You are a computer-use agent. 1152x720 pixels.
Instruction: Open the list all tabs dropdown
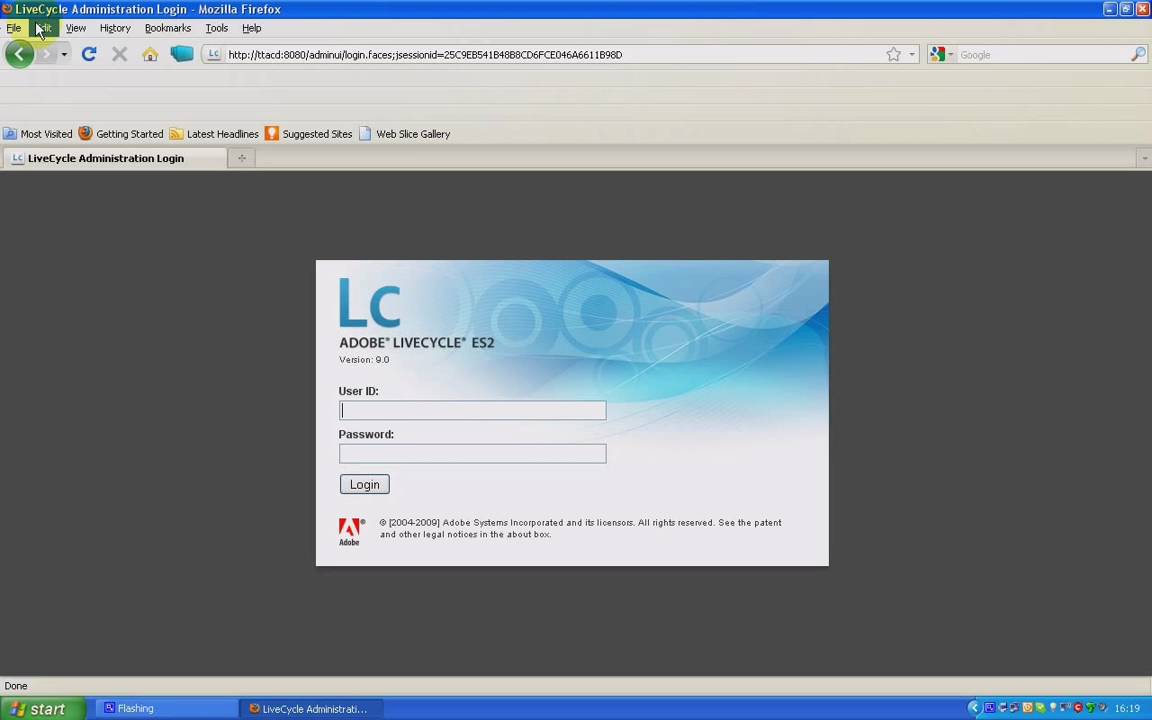point(1144,158)
